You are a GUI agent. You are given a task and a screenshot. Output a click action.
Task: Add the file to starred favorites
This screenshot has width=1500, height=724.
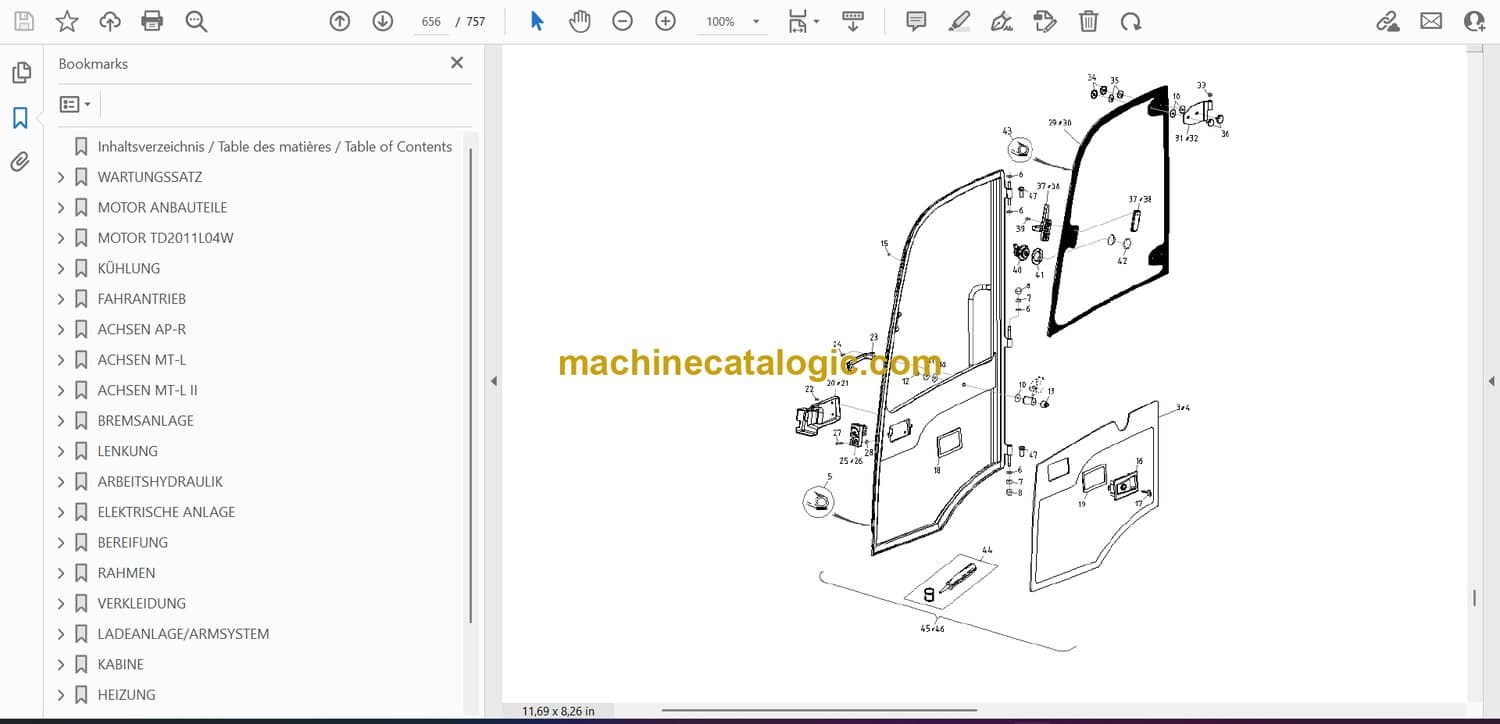tap(67, 21)
